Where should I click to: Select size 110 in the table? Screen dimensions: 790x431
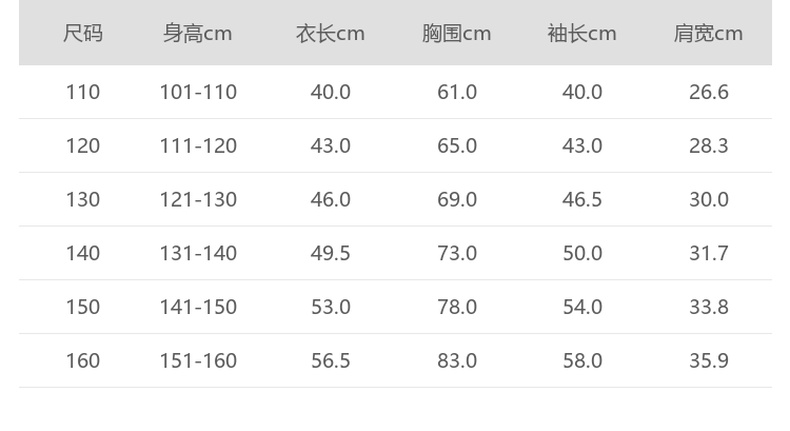pyautogui.click(x=83, y=92)
